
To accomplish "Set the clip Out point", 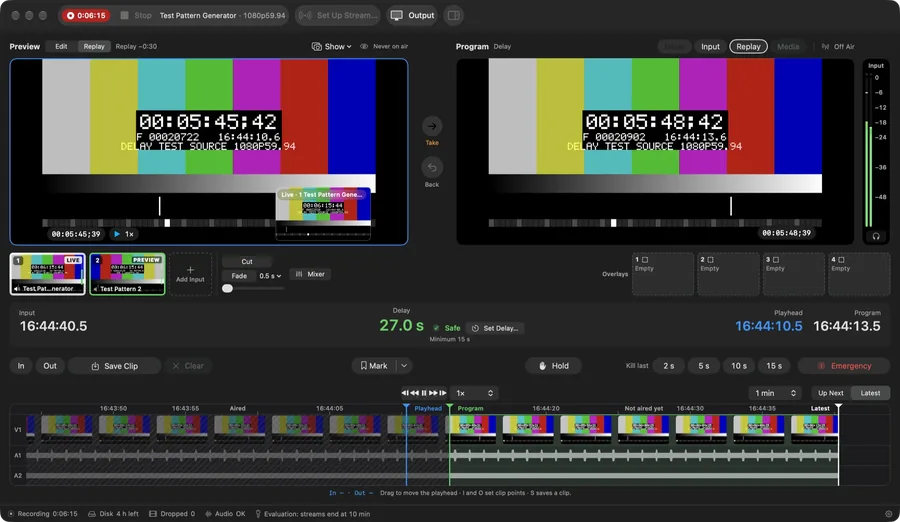I will [50, 366].
